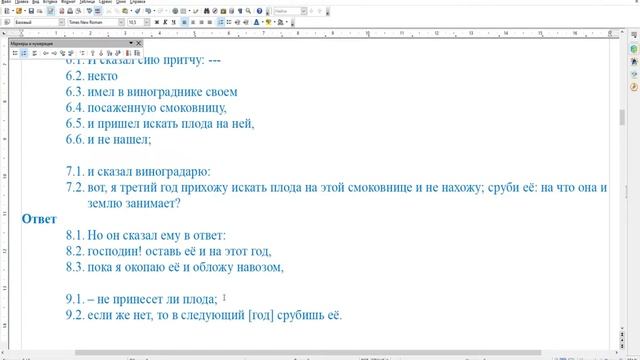The height and width of the screenshot is (360, 640).
Task: Expand the font color dropdown arrow
Action: [x=262, y=22]
